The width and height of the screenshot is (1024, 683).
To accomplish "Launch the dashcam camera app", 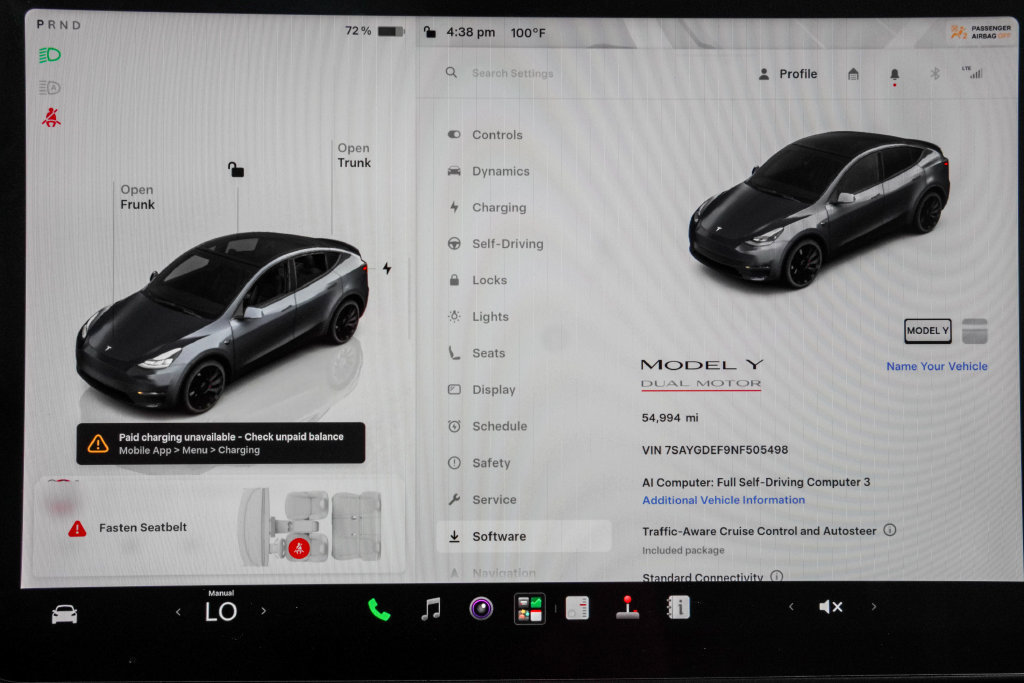I will pos(481,609).
